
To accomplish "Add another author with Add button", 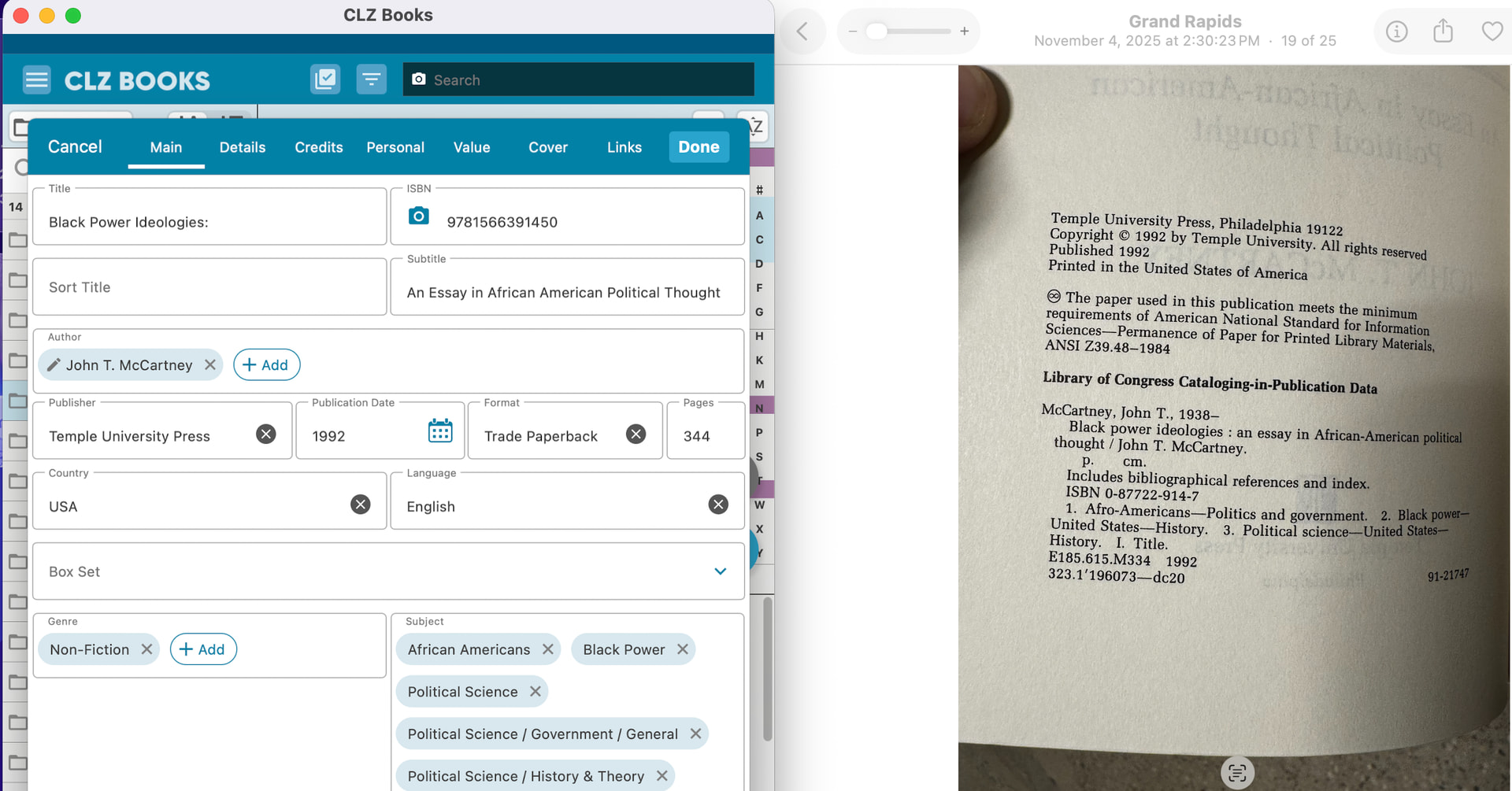I will click(x=266, y=365).
